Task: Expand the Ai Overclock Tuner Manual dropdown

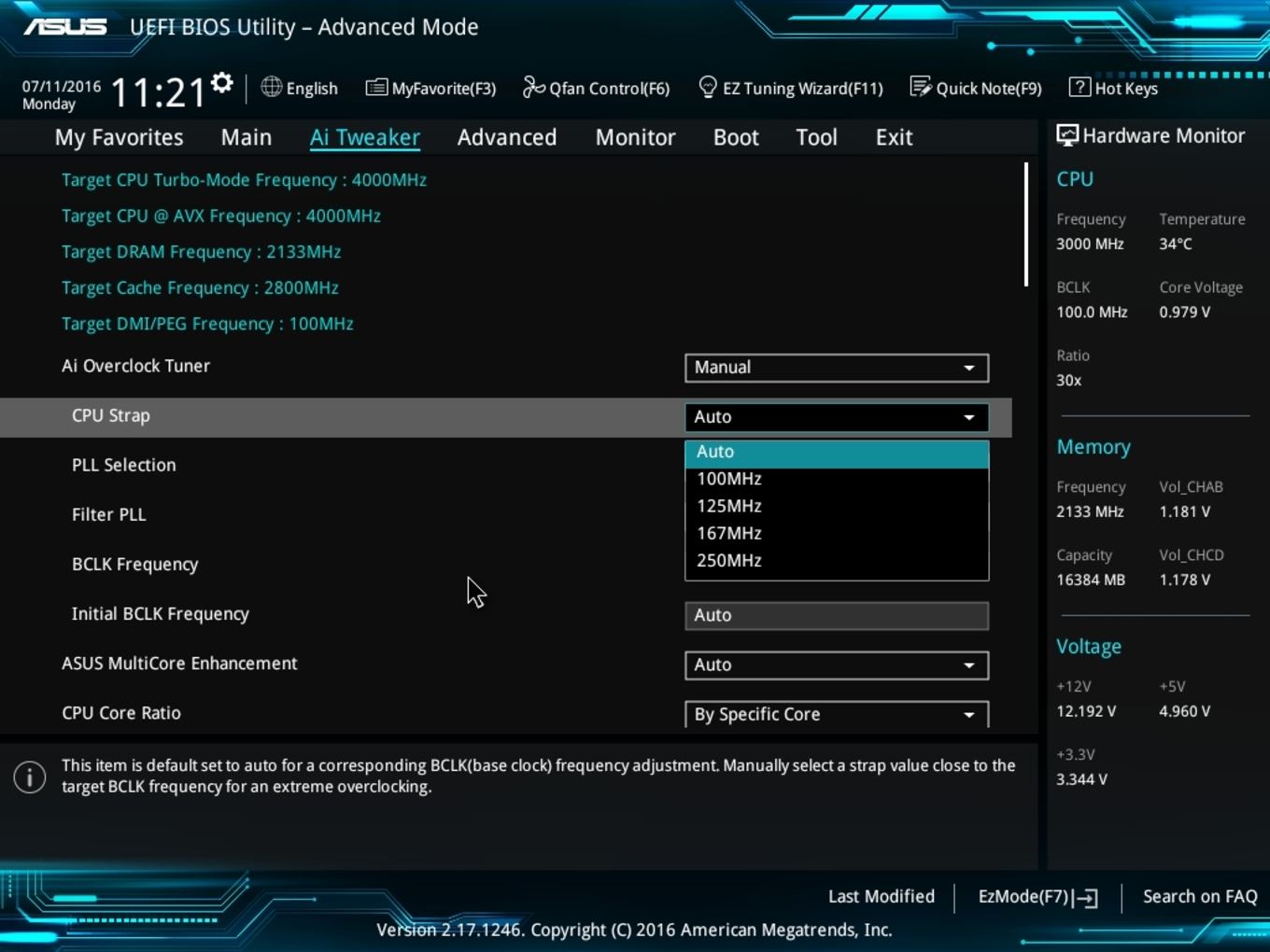Action: click(837, 368)
